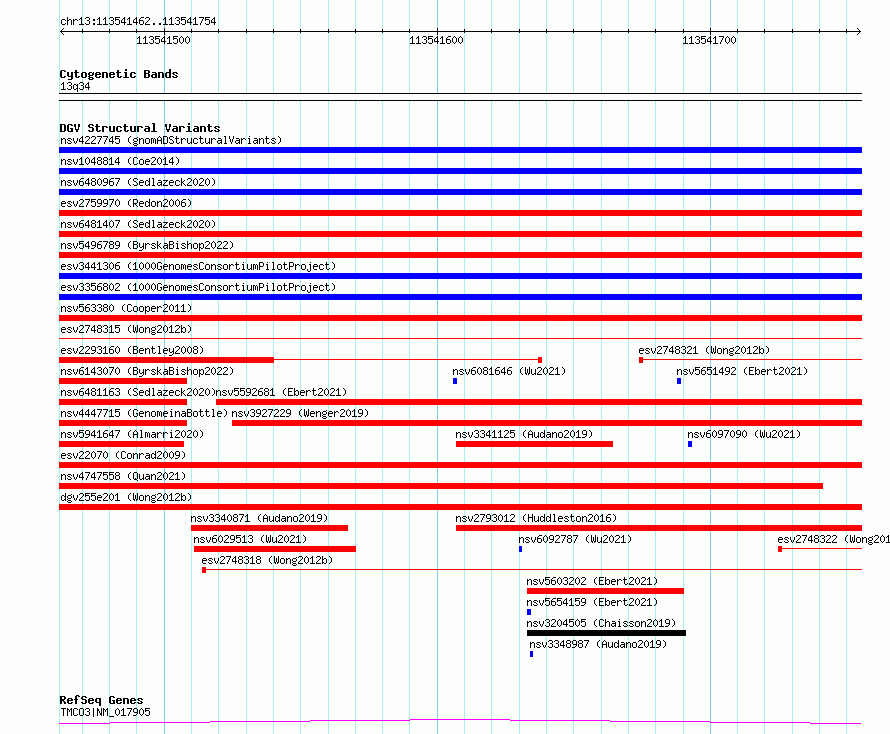Screen dimensions: 890x734
Task: Open nsv5496789 (ByrskaBishop2022) variant
Action: point(147,245)
